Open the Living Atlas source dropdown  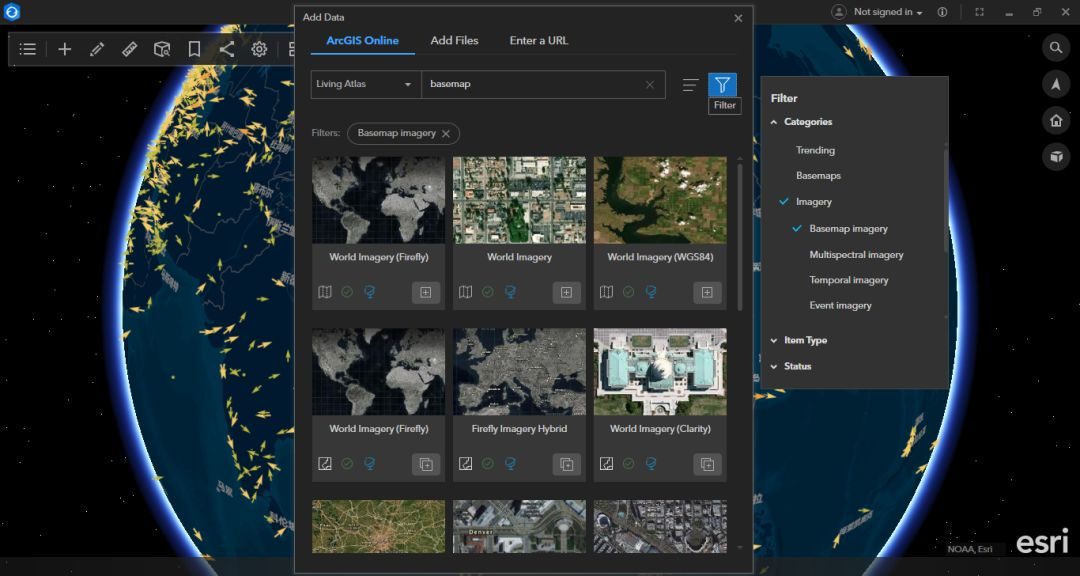click(365, 85)
